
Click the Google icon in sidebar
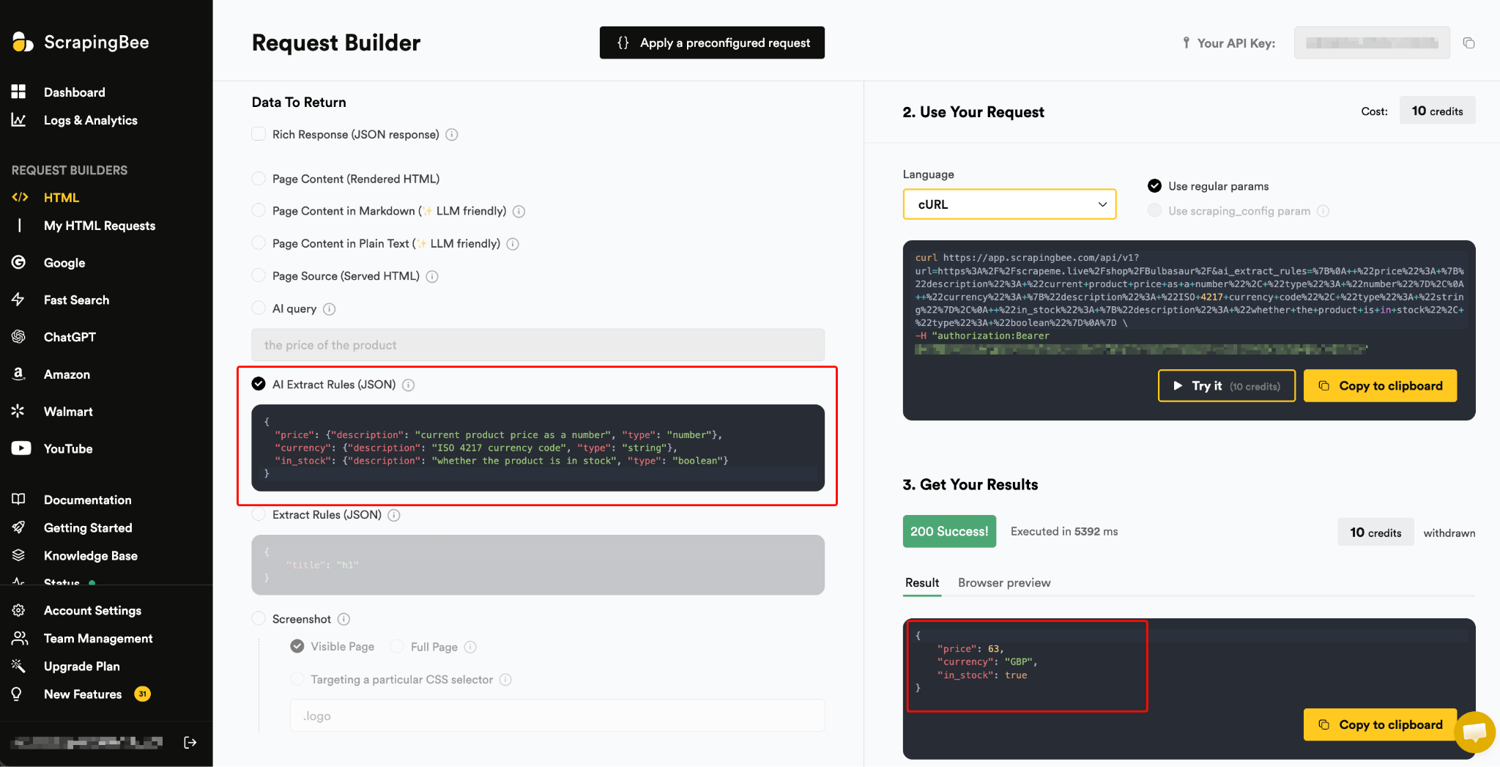point(19,263)
